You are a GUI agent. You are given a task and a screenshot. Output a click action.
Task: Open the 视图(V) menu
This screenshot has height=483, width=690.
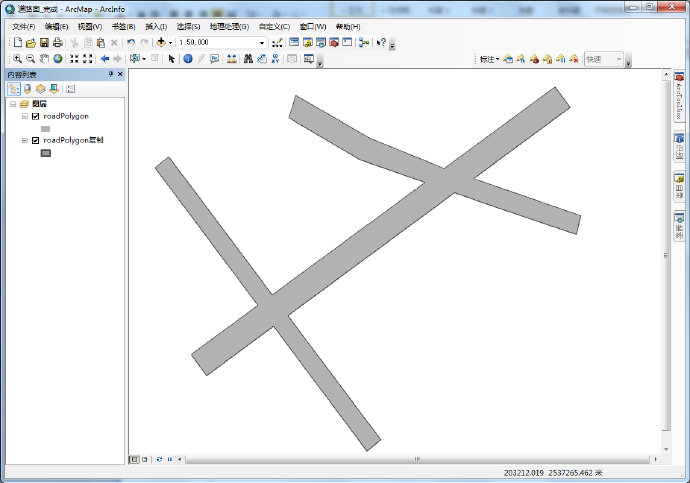click(x=90, y=27)
